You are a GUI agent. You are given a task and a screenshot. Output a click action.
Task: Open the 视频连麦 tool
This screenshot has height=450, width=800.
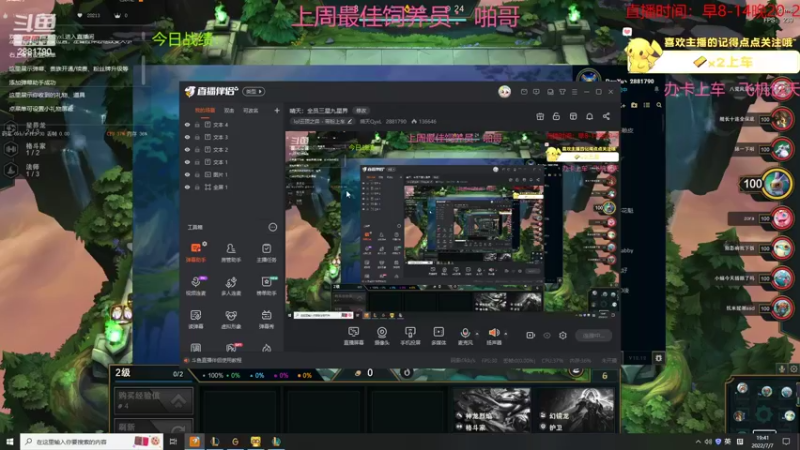point(196,286)
